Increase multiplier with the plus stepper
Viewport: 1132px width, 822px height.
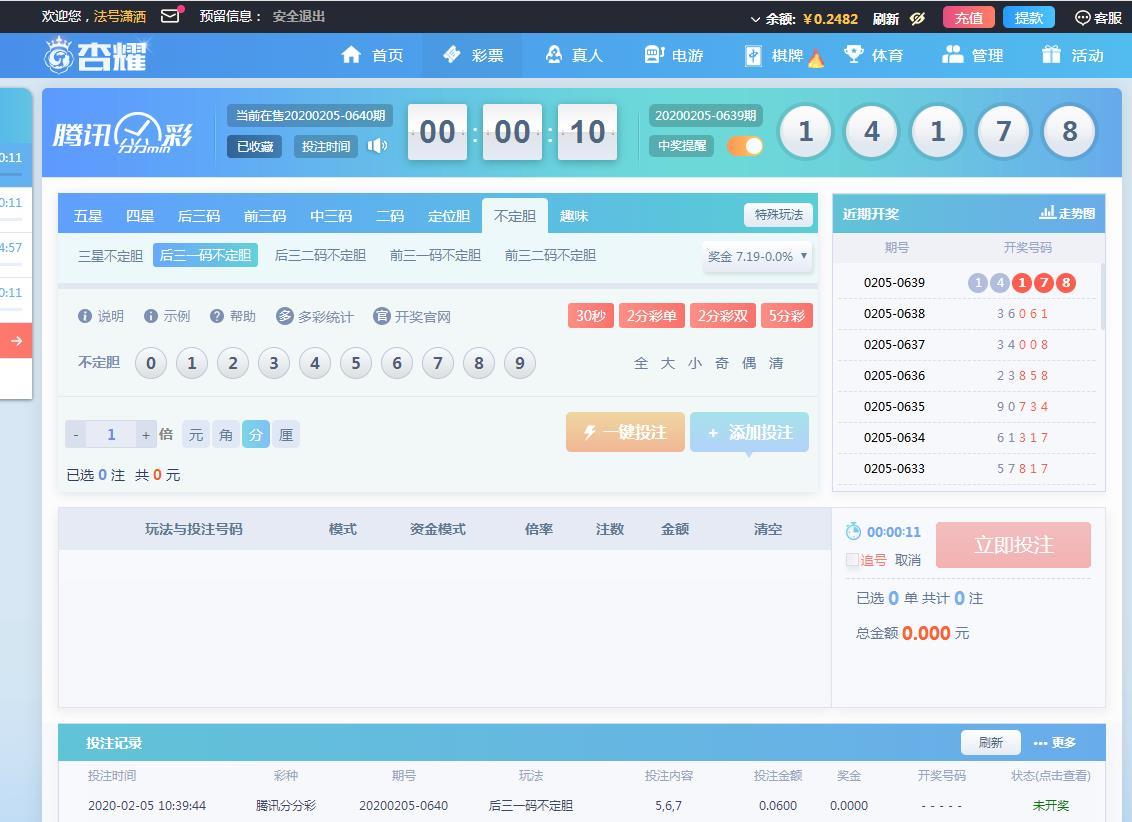click(146, 434)
